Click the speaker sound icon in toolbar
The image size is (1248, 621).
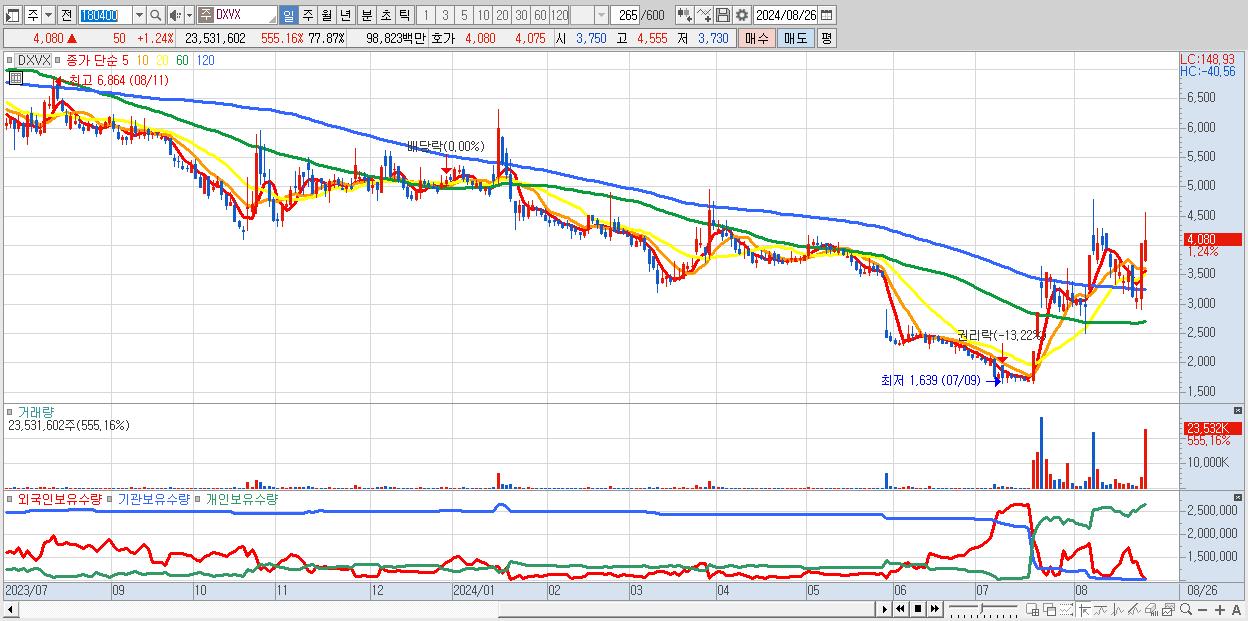tap(175, 15)
